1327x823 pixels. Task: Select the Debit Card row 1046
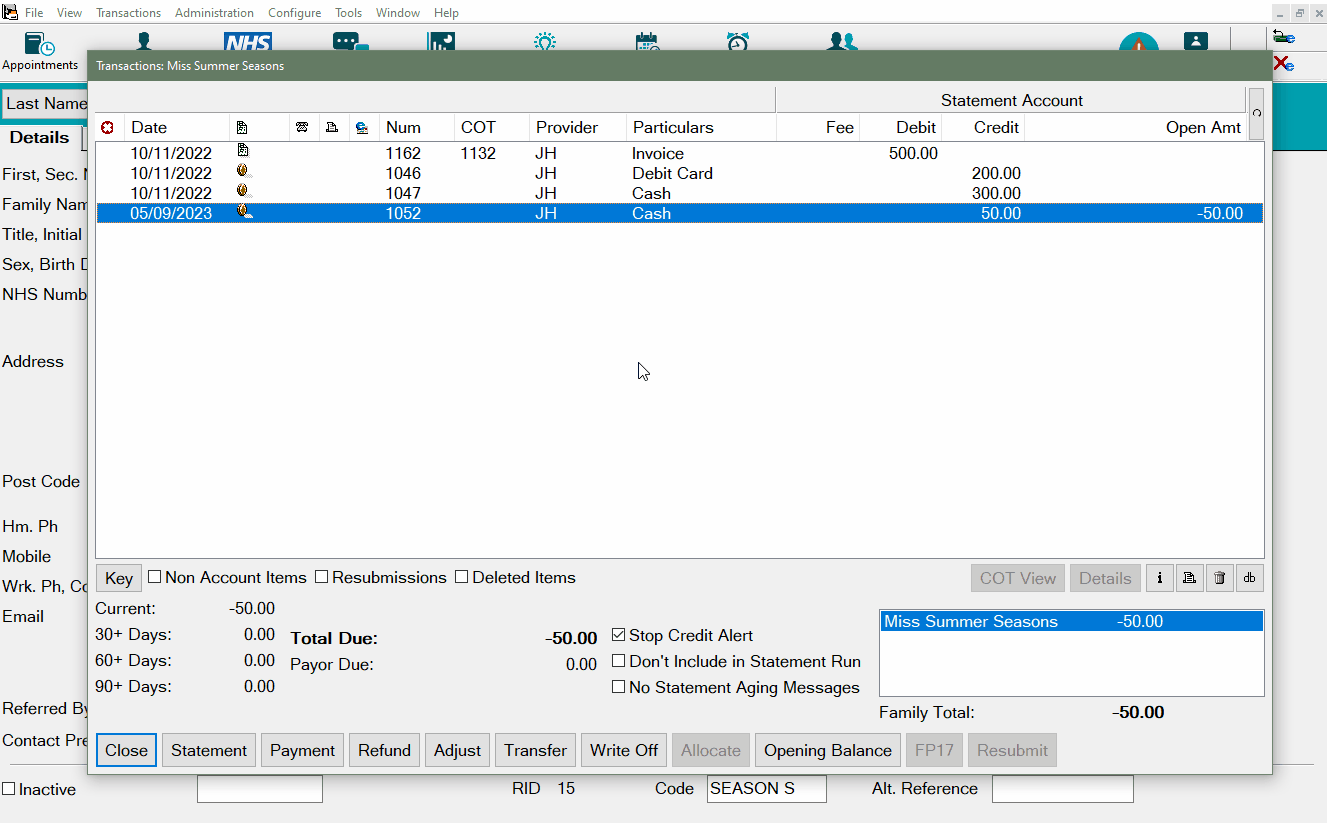679,173
